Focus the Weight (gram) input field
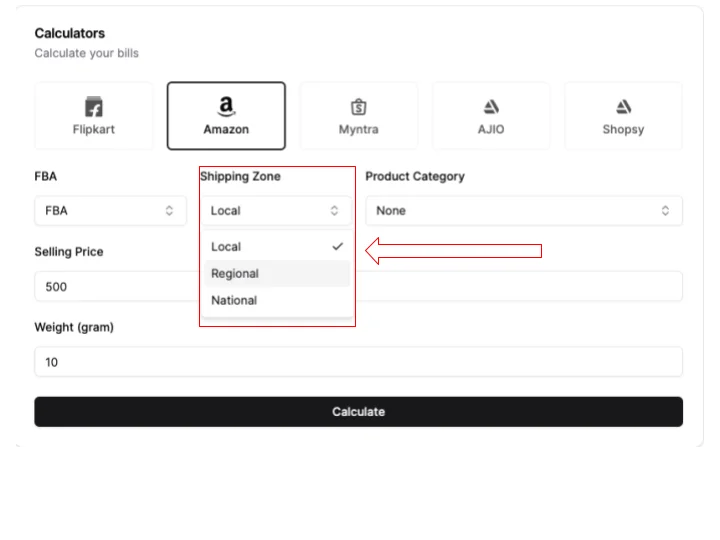The width and height of the screenshot is (720, 540). (x=358, y=362)
